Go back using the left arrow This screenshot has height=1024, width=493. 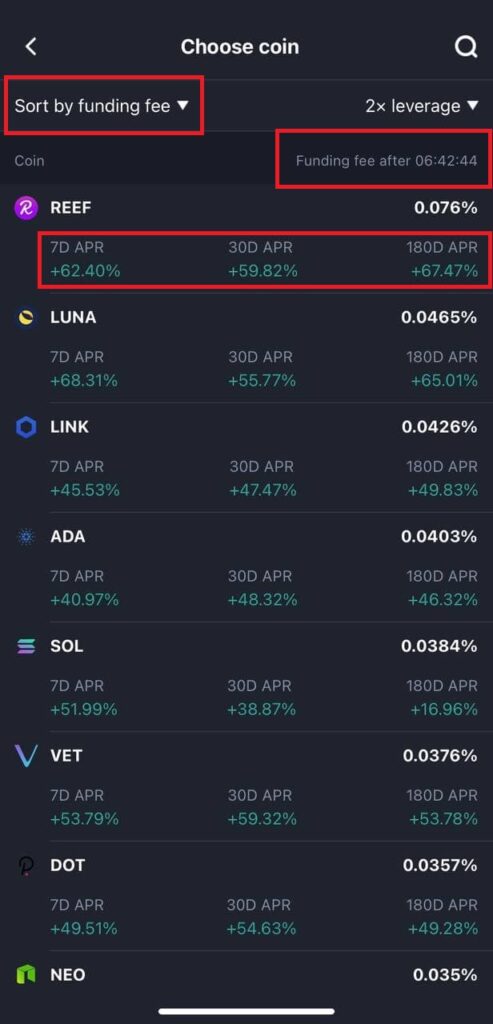point(31,47)
